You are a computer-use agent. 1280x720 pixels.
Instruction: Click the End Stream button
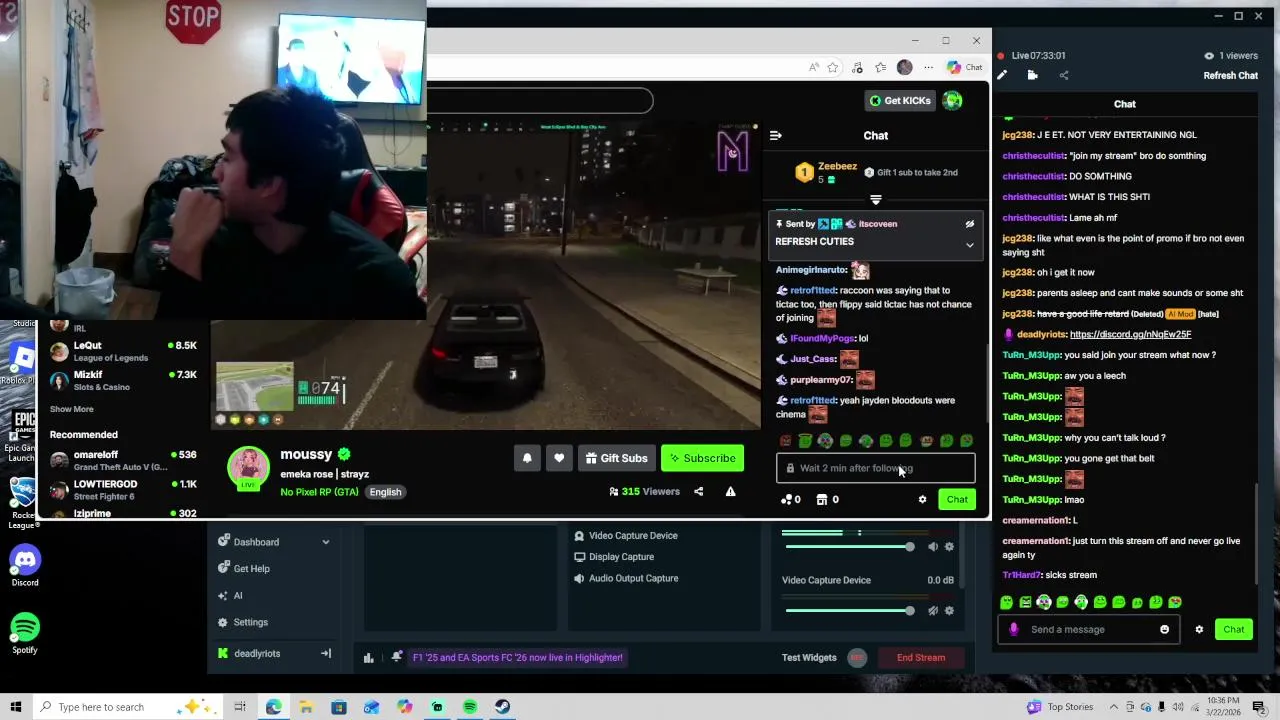[920, 657]
